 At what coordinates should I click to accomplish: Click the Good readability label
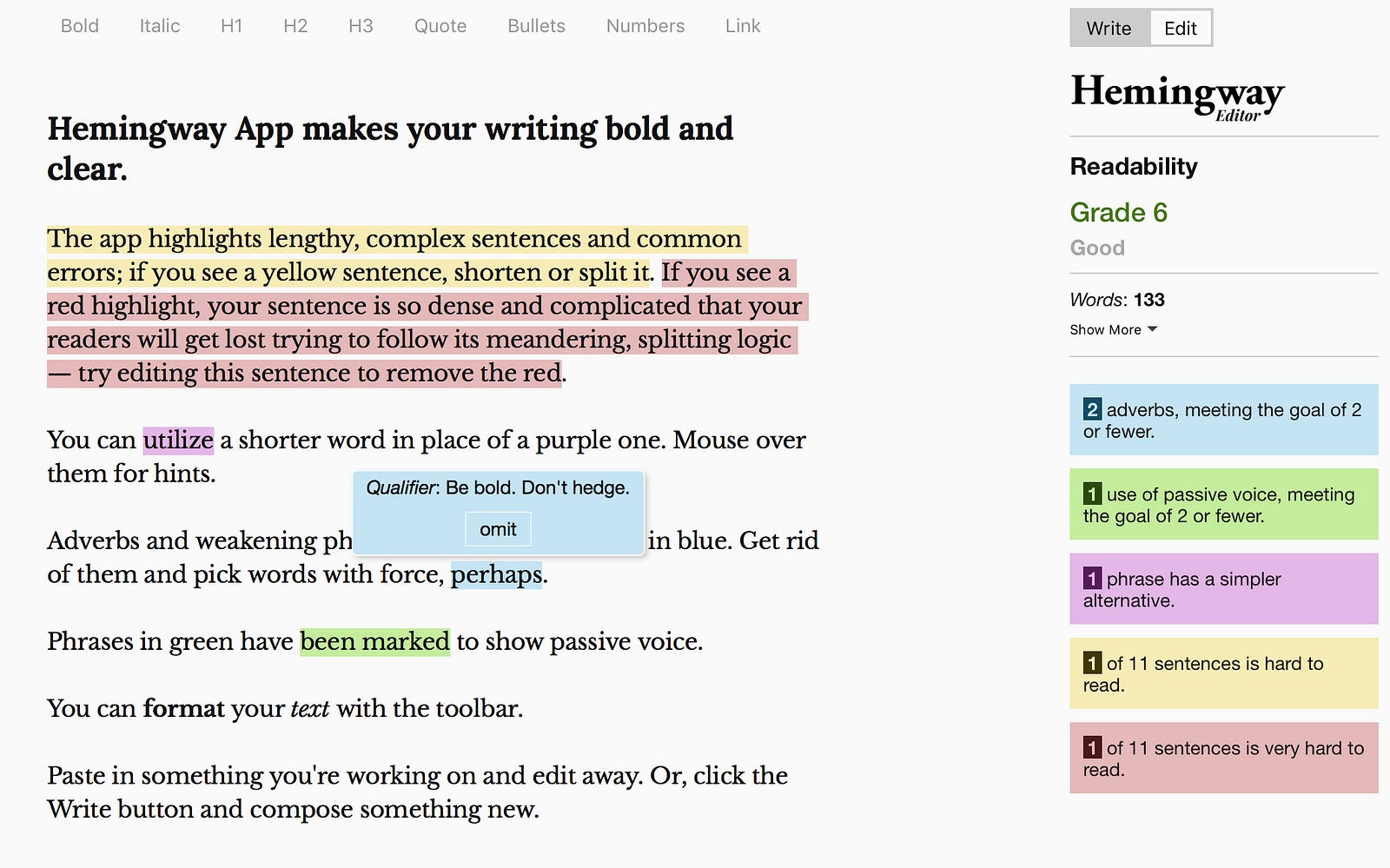tap(1097, 248)
